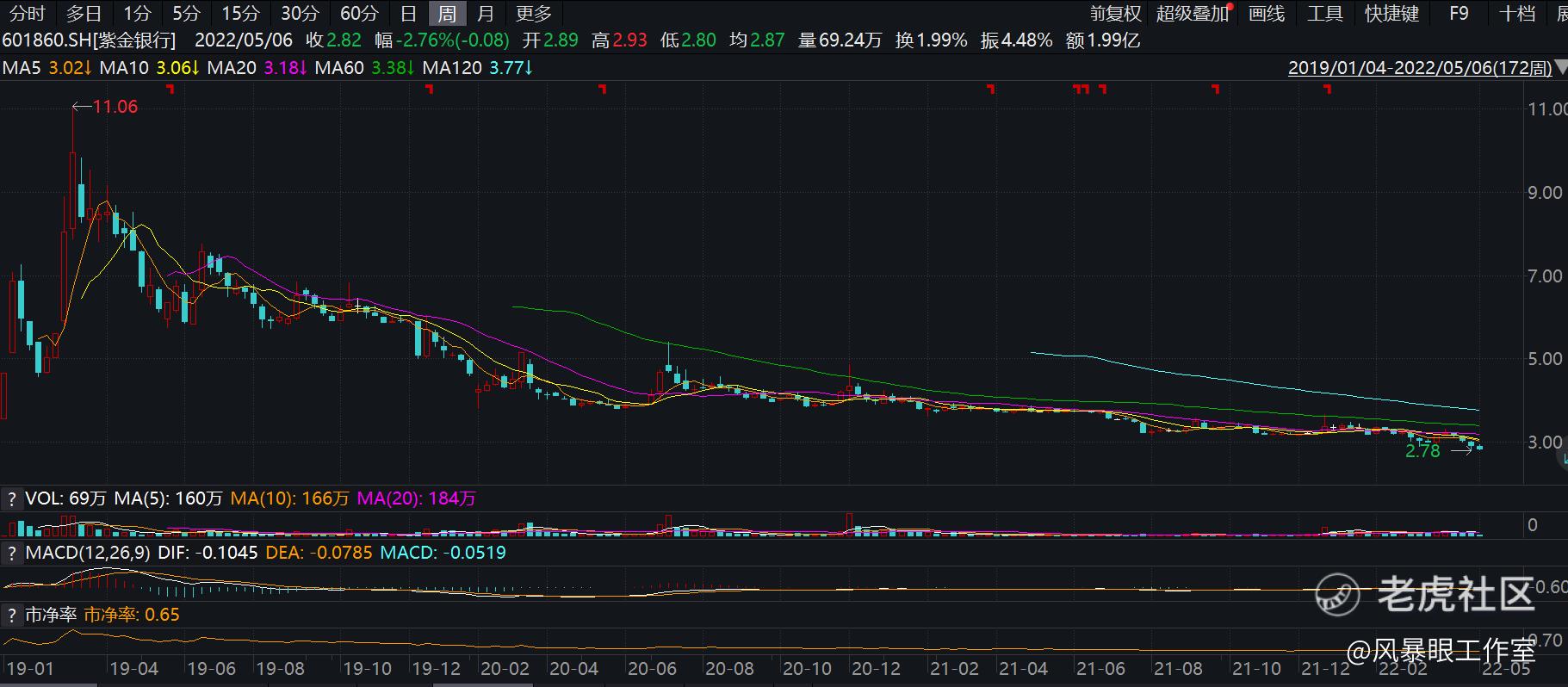Click the red event marker above 21-09

(x=1216, y=89)
